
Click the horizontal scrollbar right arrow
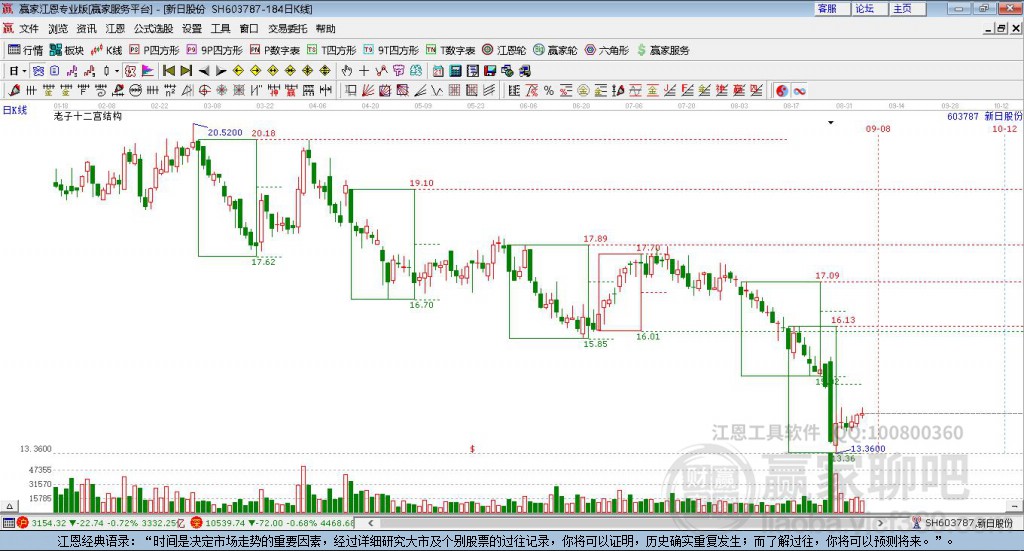pyautogui.click(x=880, y=523)
